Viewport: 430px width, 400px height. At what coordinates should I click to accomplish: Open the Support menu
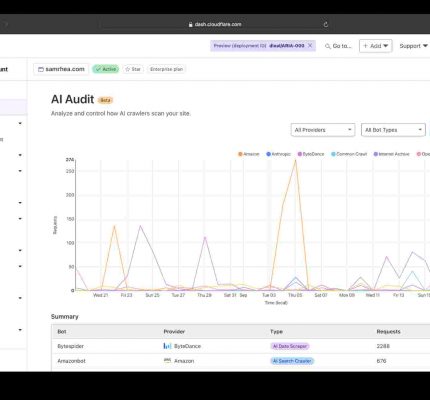[x=413, y=46]
